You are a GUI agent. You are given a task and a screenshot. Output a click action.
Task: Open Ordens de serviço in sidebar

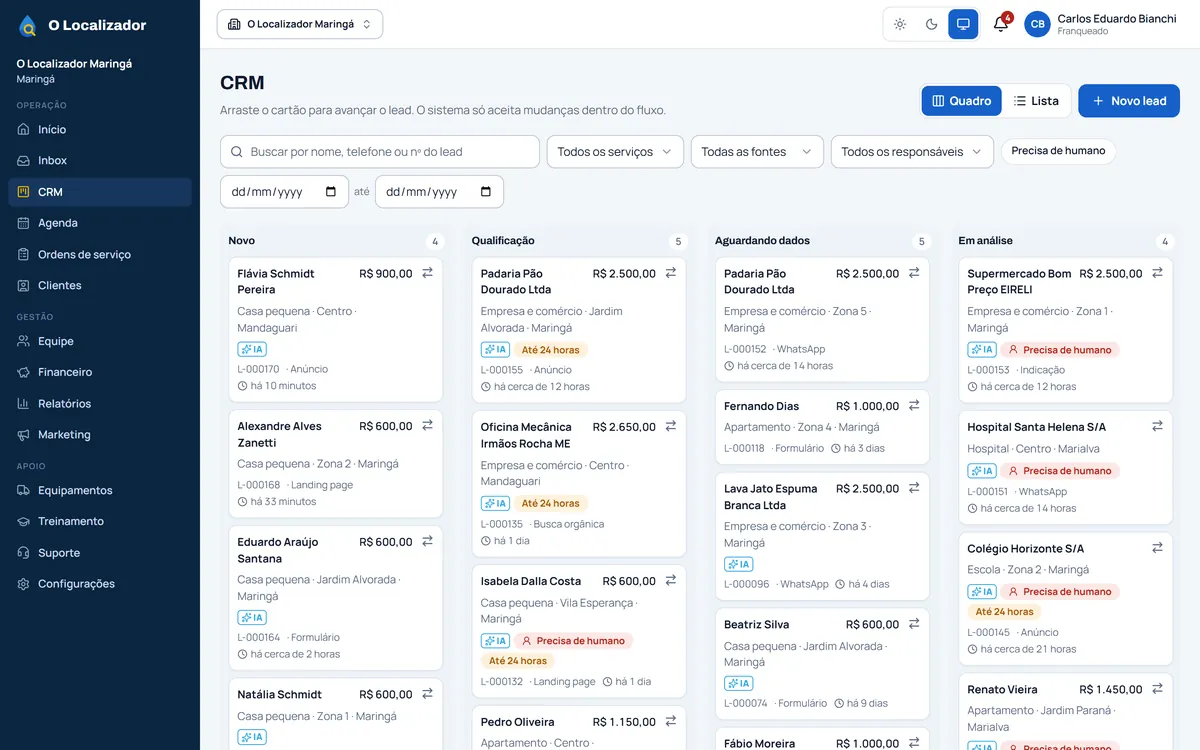tap(100, 254)
